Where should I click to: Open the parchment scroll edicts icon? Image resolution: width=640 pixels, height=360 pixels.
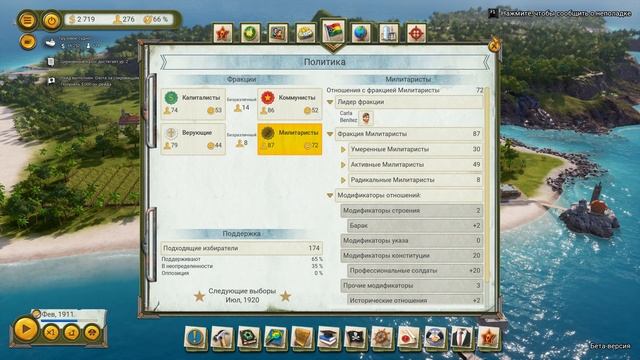point(302,338)
